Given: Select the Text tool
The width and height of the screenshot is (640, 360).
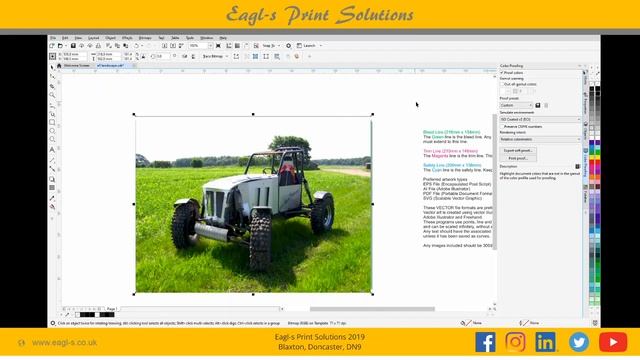Looking at the screenshot, I should (x=52, y=150).
